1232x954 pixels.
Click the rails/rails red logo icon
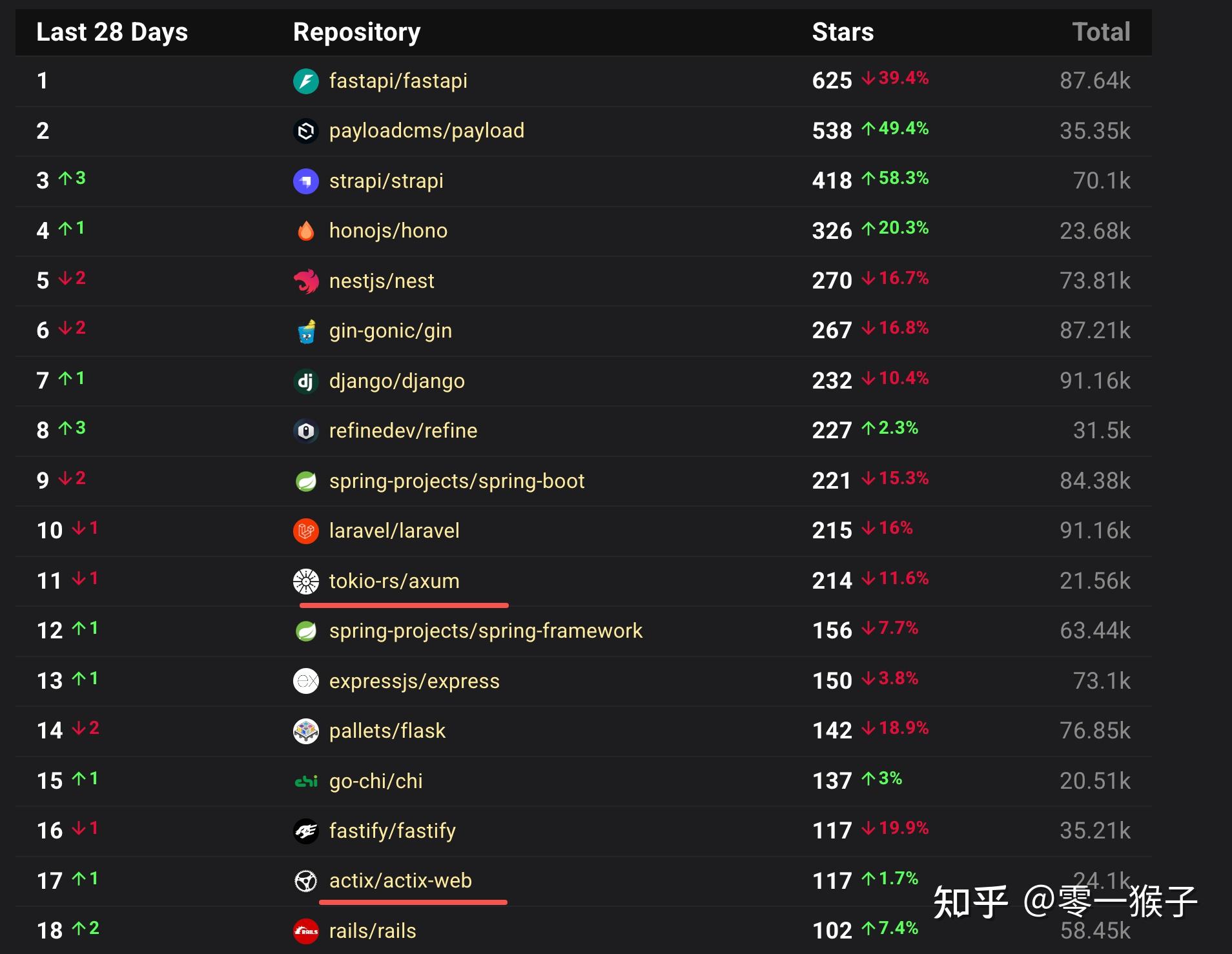pos(306,931)
